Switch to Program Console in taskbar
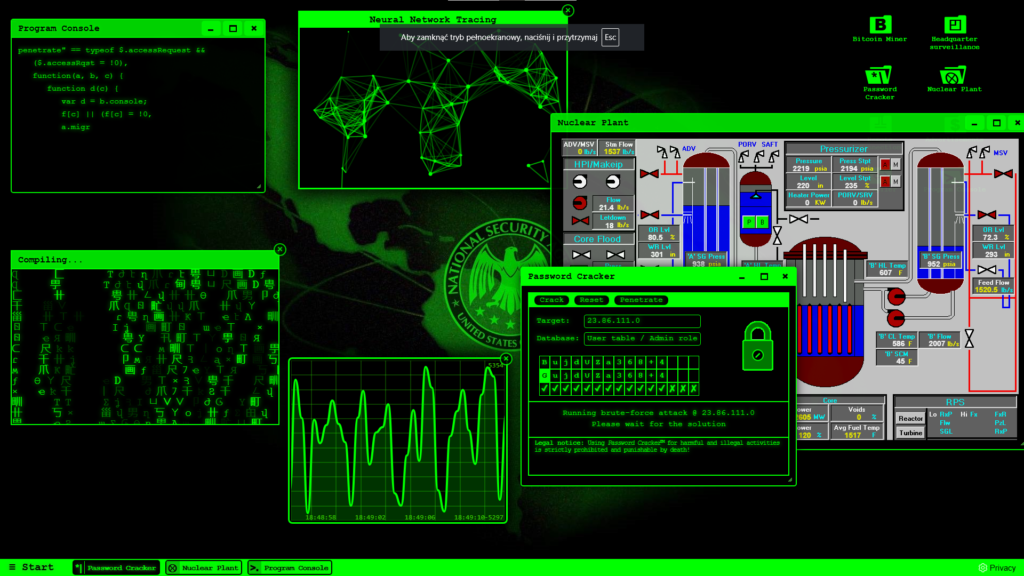 click(x=289, y=568)
